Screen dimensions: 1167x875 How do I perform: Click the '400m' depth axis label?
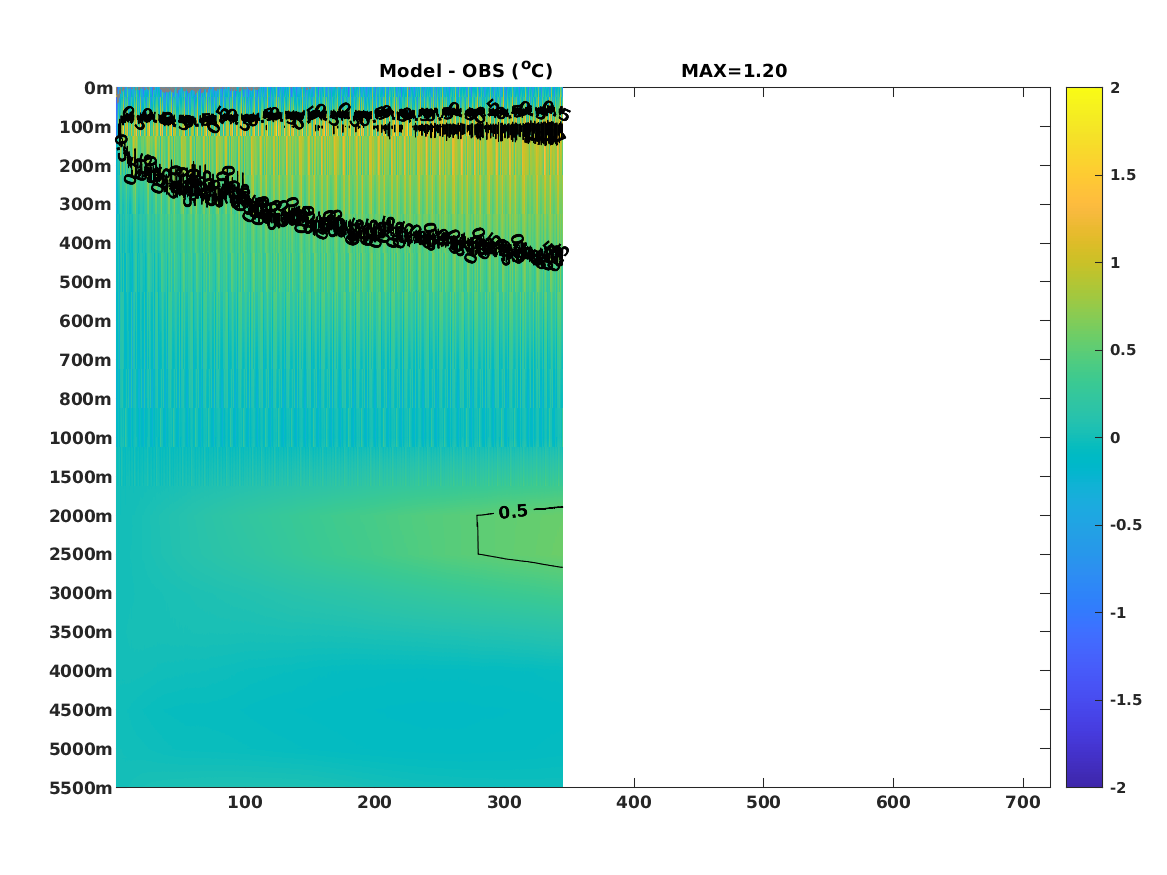(x=86, y=243)
